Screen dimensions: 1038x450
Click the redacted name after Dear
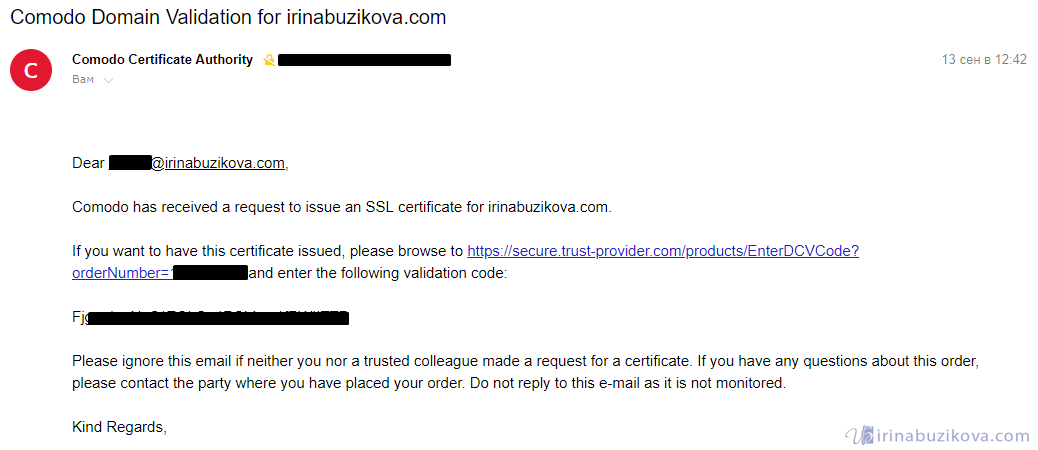(x=129, y=163)
